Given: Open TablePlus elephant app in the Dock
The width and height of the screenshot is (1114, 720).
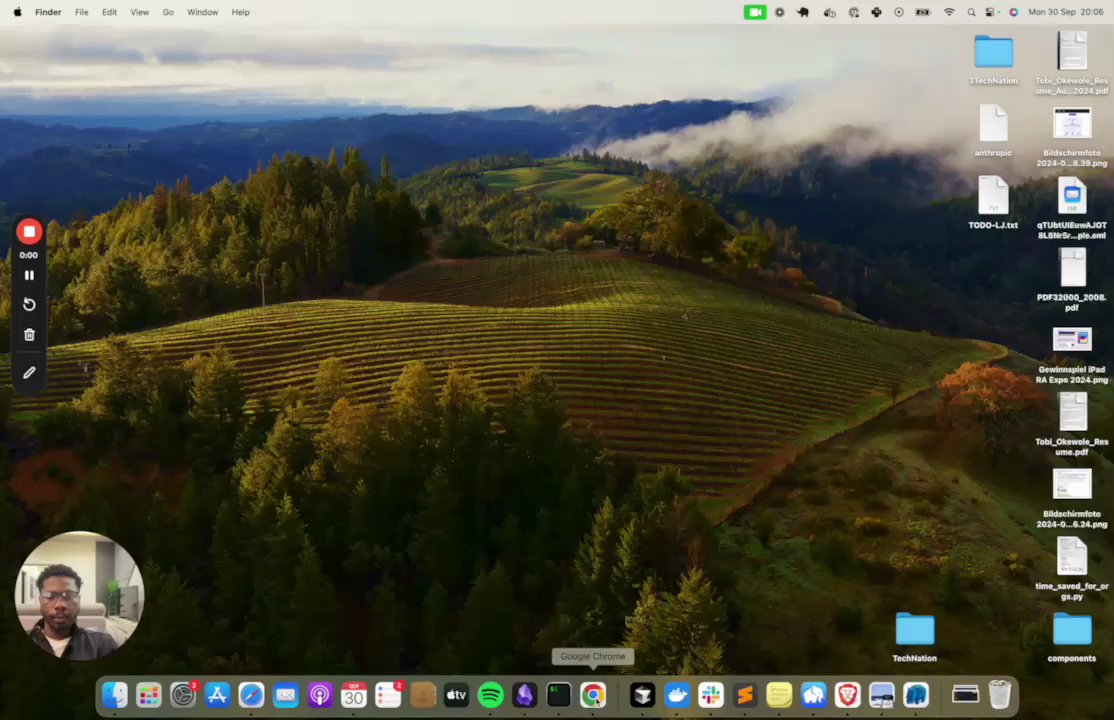Looking at the screenshot, I should 813,695.
